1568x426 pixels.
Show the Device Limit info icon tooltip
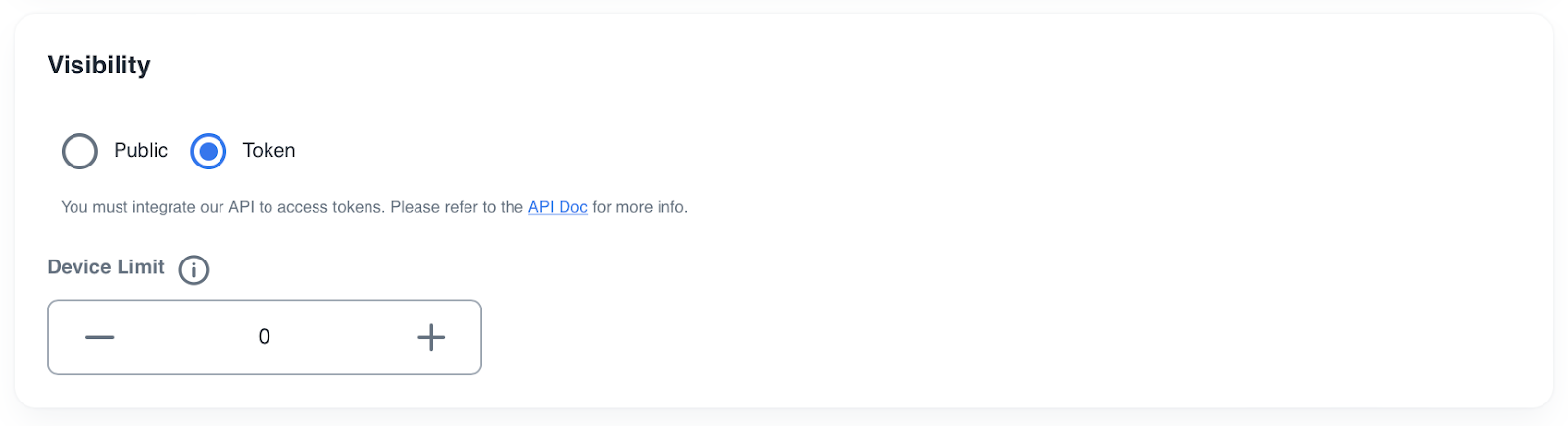tap(194, 269)
